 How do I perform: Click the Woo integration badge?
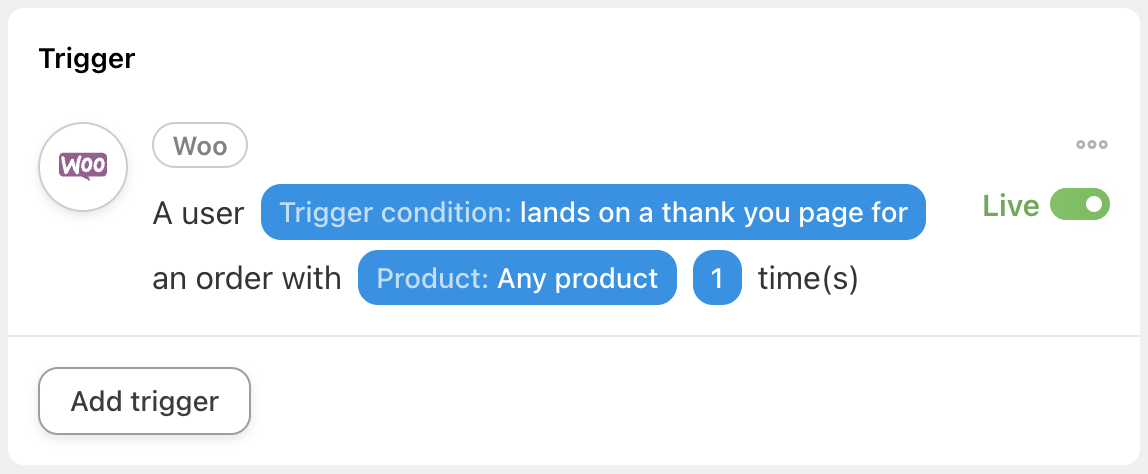pyautogui.click(x=200, y=146)
